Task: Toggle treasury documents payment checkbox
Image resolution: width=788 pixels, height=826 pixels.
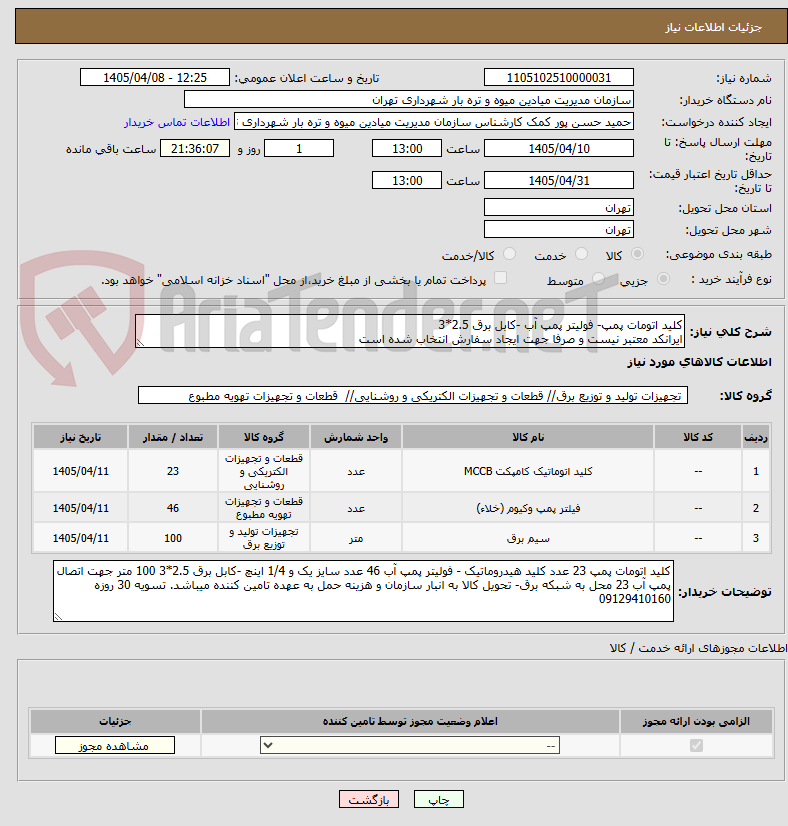Action: pos(500,278)
